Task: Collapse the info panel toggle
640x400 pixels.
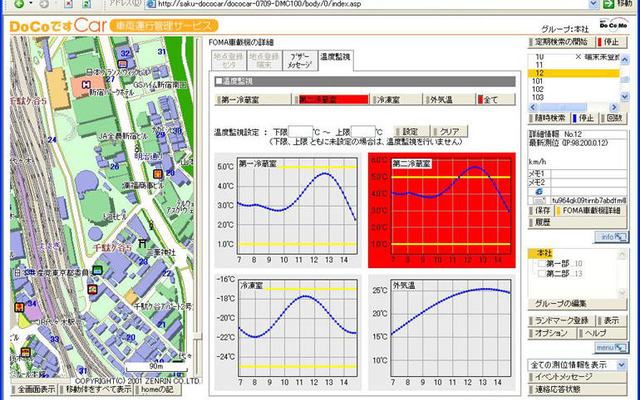Action: point(611,237)
